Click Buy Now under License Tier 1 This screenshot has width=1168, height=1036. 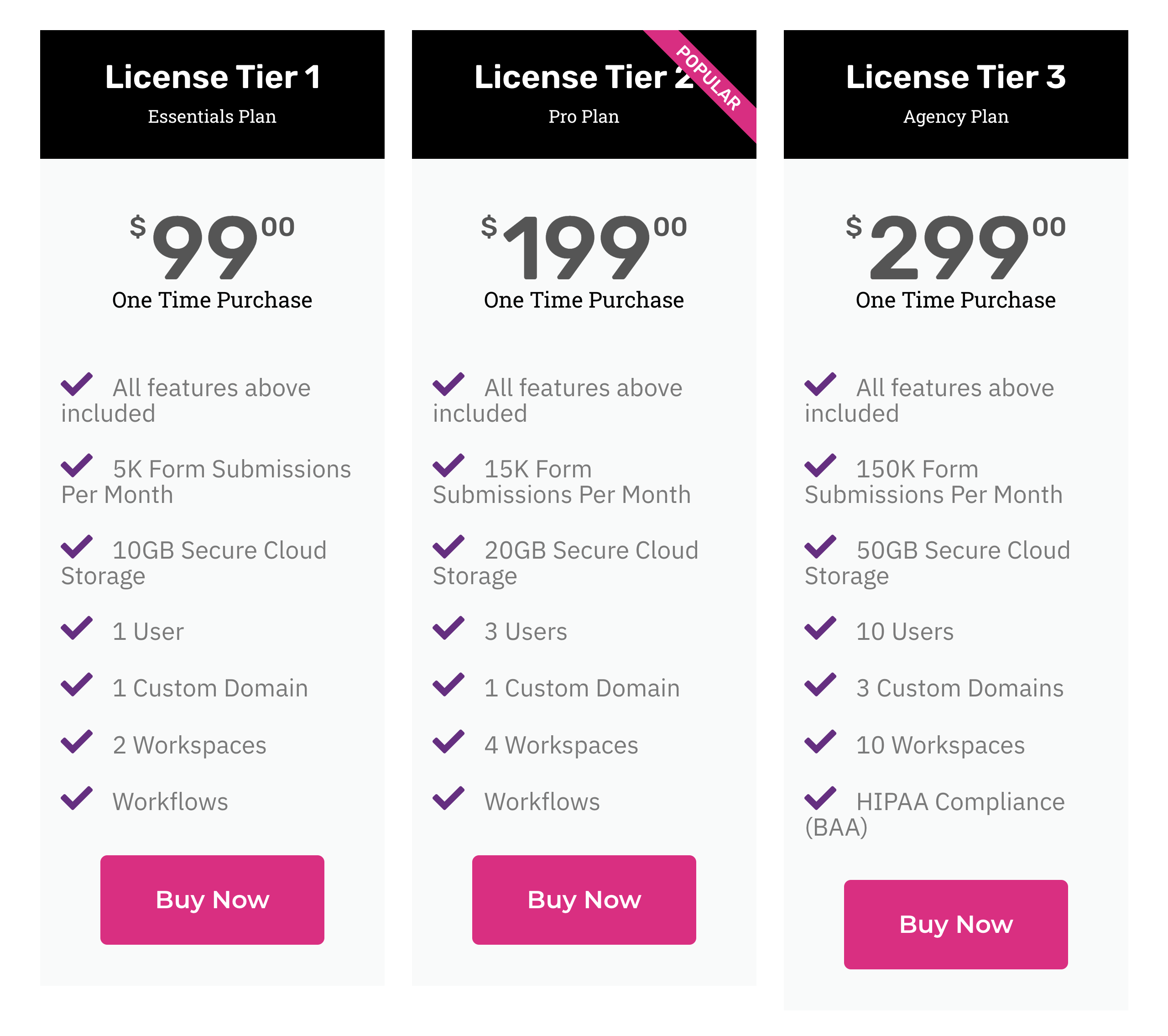(x=212, y=900)
